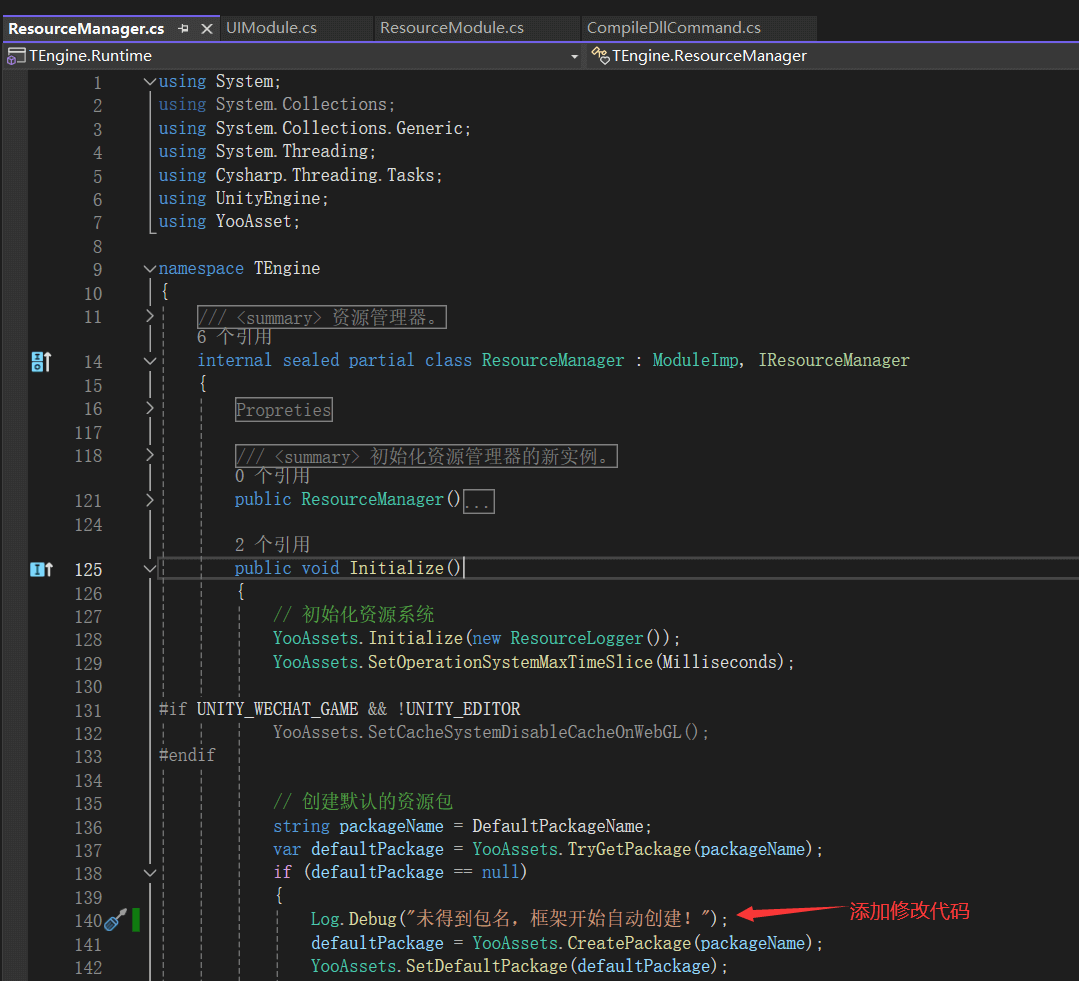Open the CompileDllCommand.cs tab
The image size is (1079, 981).
point(674,28)
